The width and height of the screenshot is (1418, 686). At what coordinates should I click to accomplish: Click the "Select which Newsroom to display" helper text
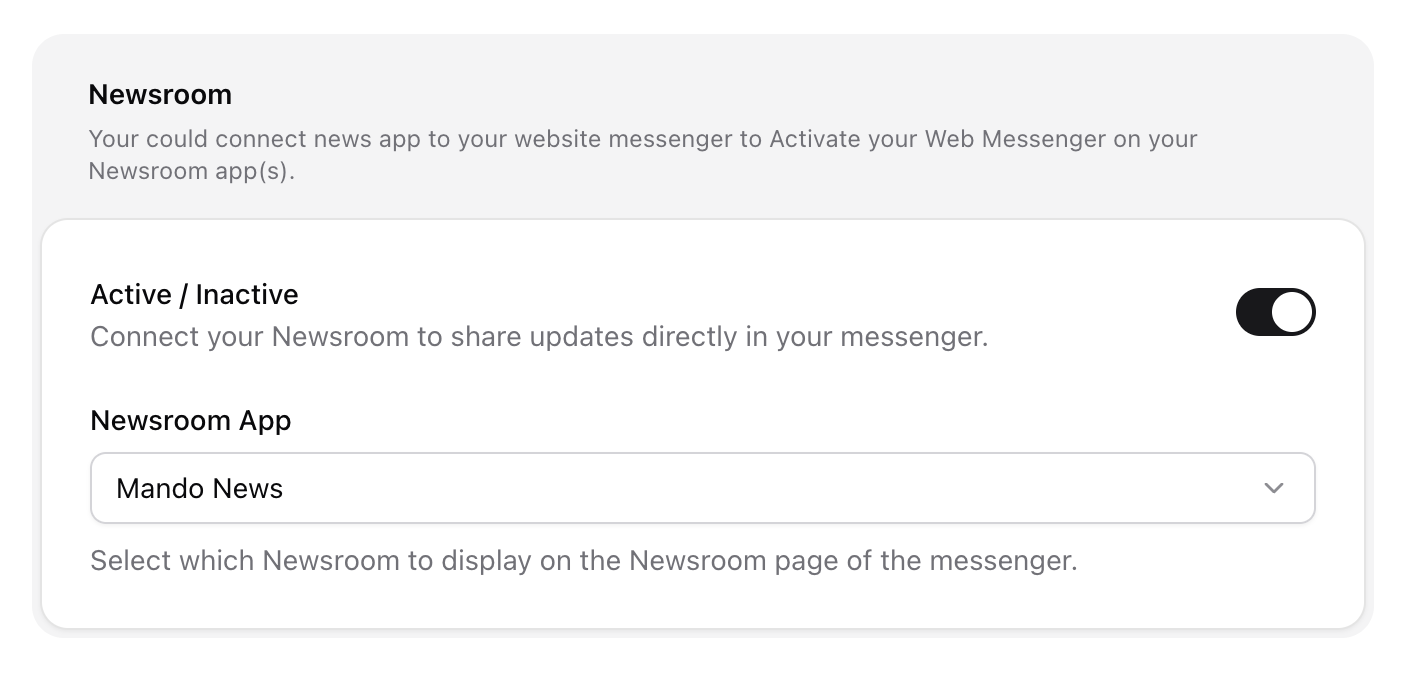(583, 560)
